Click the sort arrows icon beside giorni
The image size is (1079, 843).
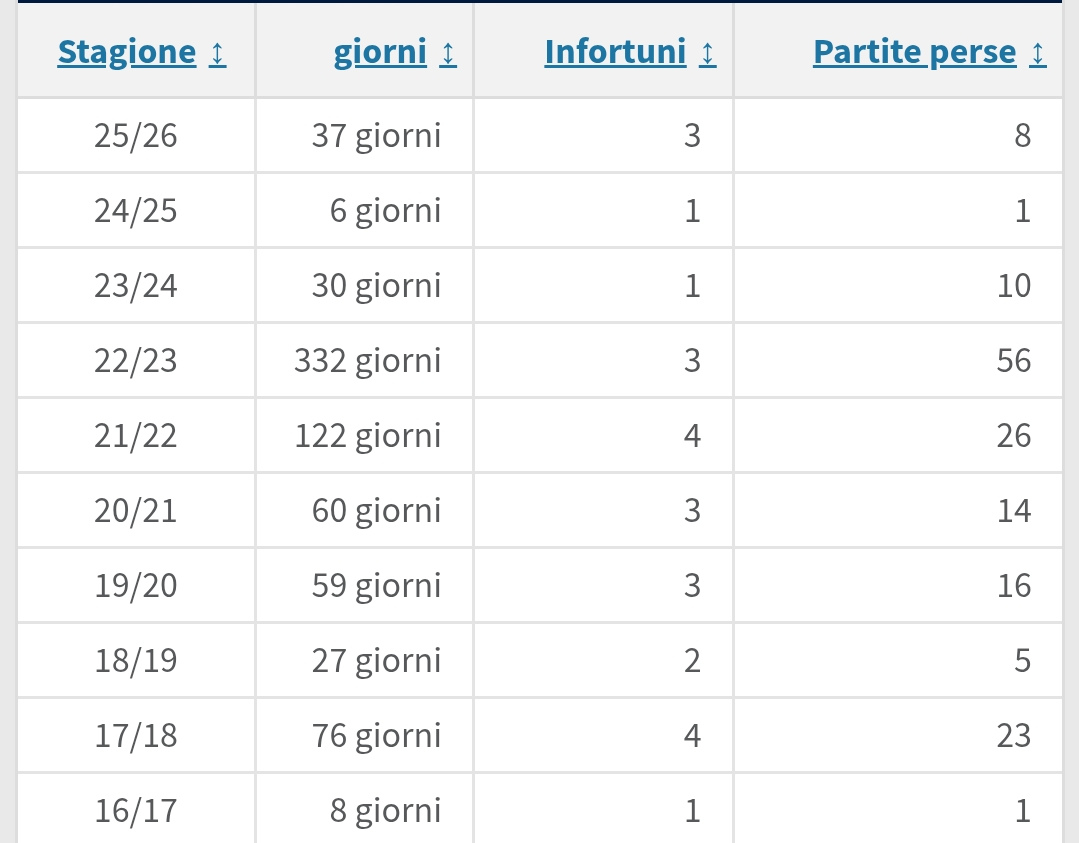coord(448,53)
